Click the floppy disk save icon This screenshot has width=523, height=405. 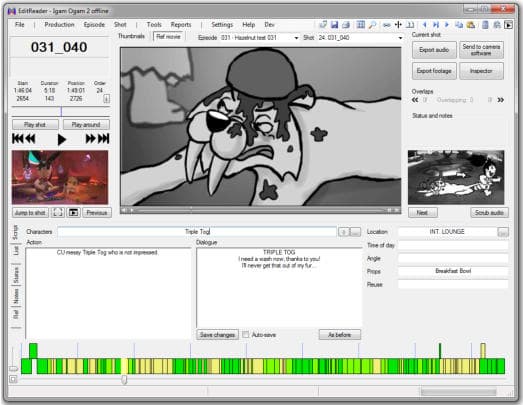point(334,25)
